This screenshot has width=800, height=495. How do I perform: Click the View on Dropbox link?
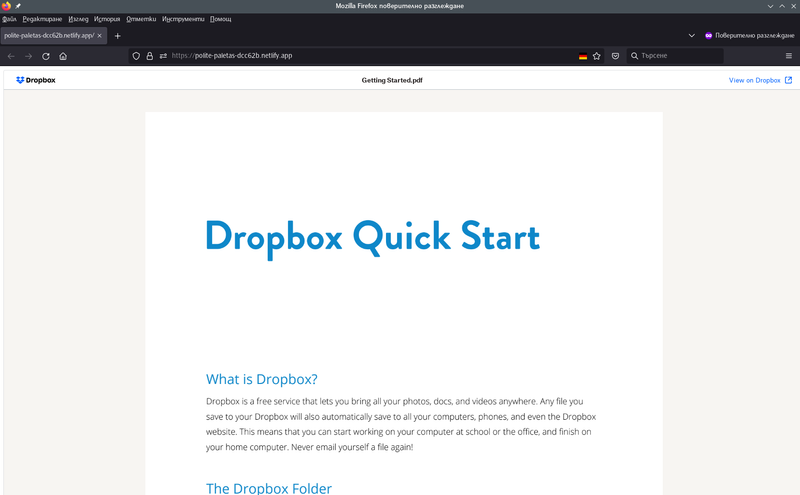click(x=754, y=80)
